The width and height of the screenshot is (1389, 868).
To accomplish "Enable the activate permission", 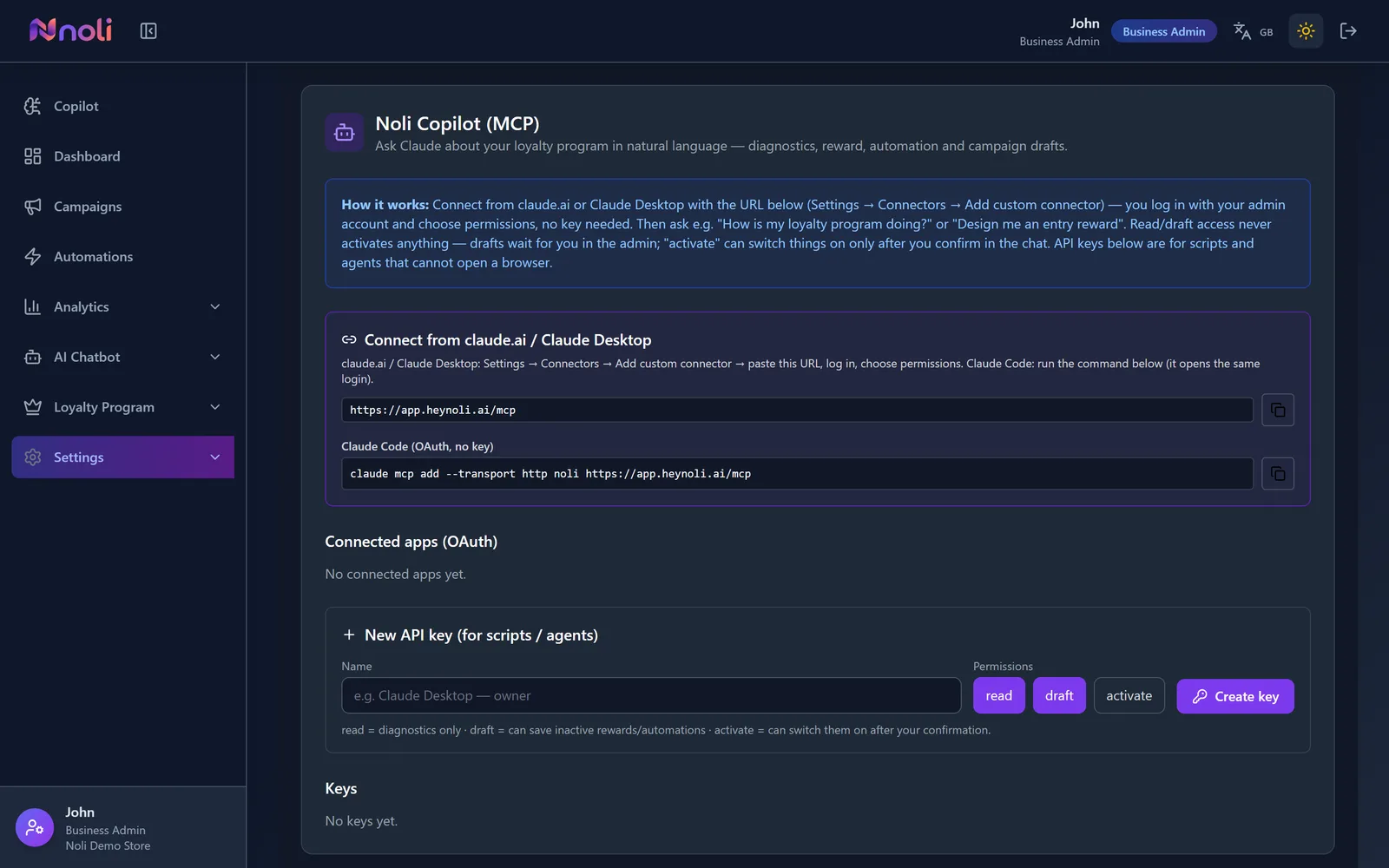I will pyautogui.click(x=1129, y=696).
